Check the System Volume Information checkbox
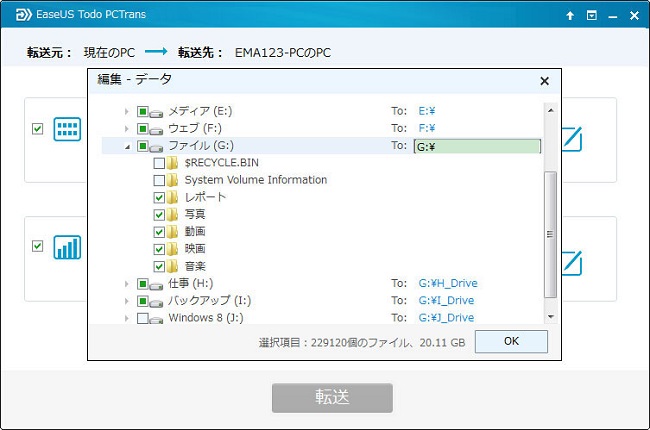 pos(159,180)
